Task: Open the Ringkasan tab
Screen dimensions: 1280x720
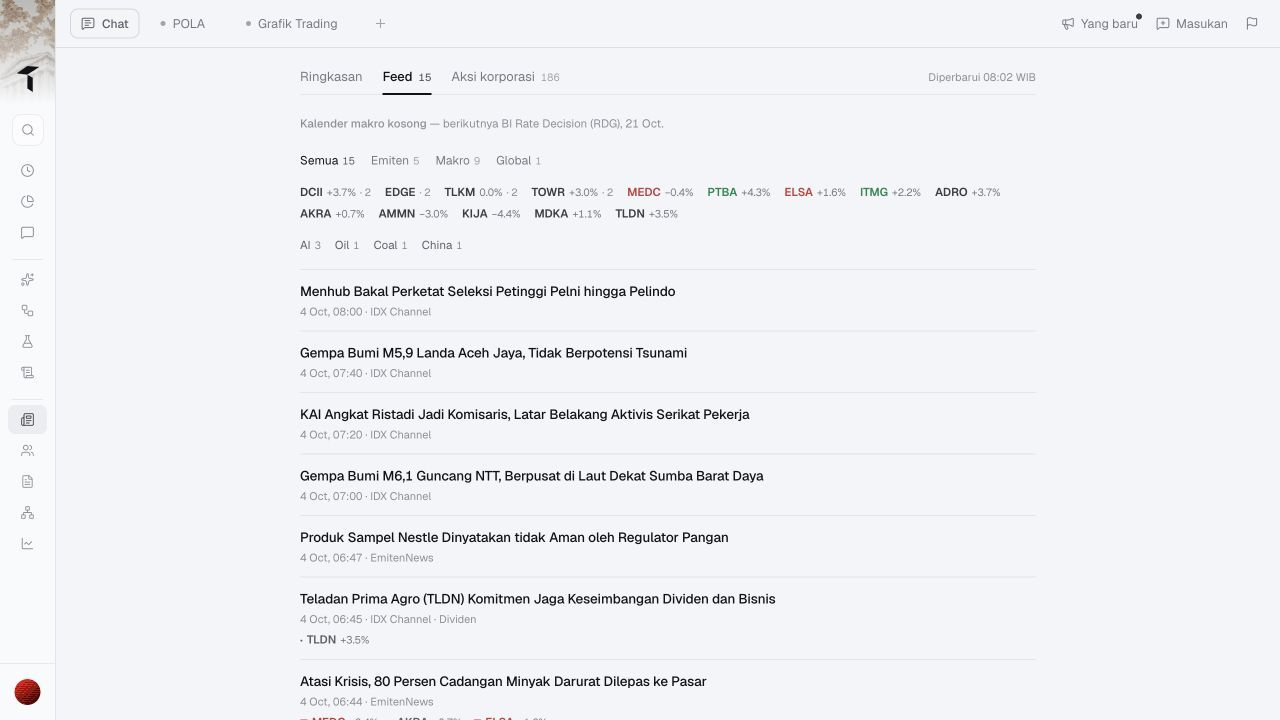Action: (x=331, y=77)
